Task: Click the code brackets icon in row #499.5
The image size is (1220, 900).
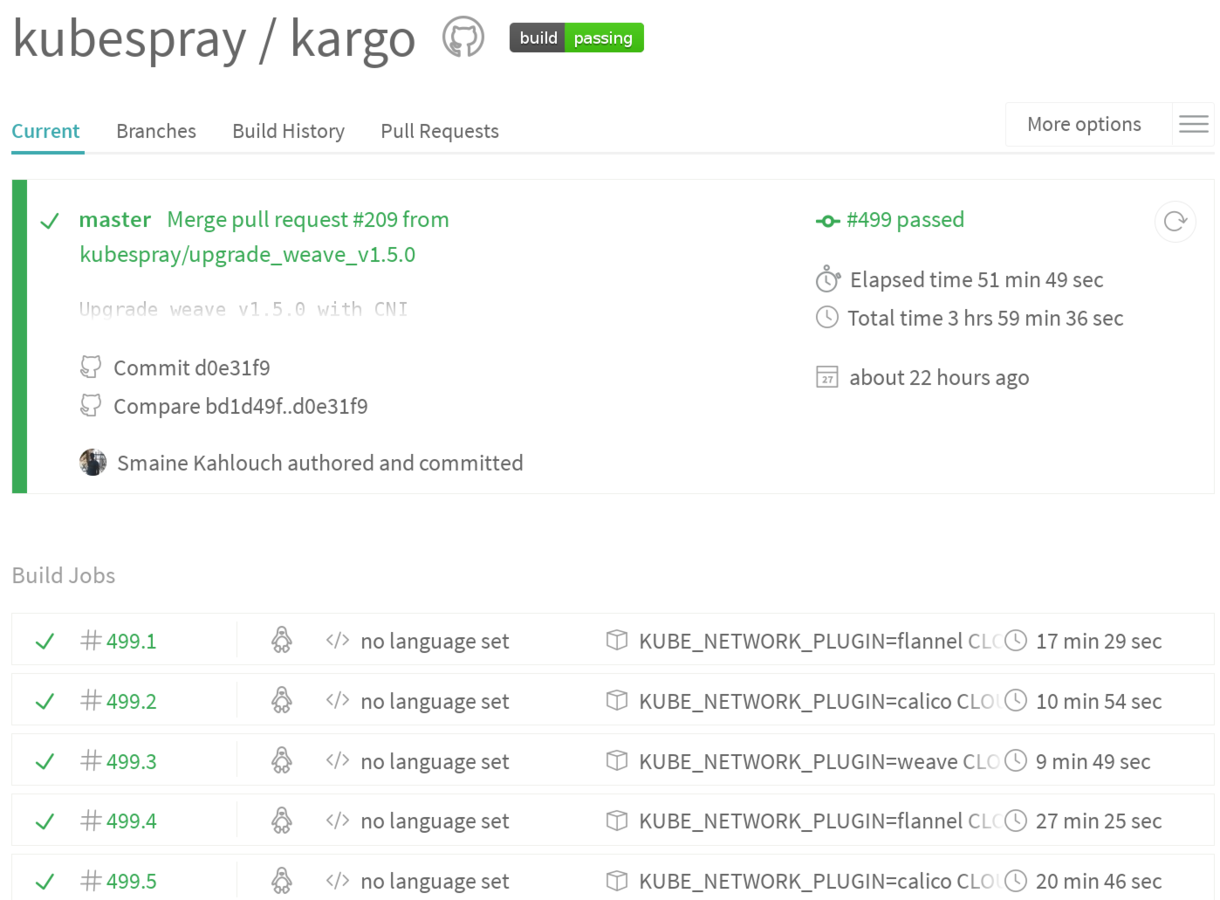Action: [x=337, y=880]
